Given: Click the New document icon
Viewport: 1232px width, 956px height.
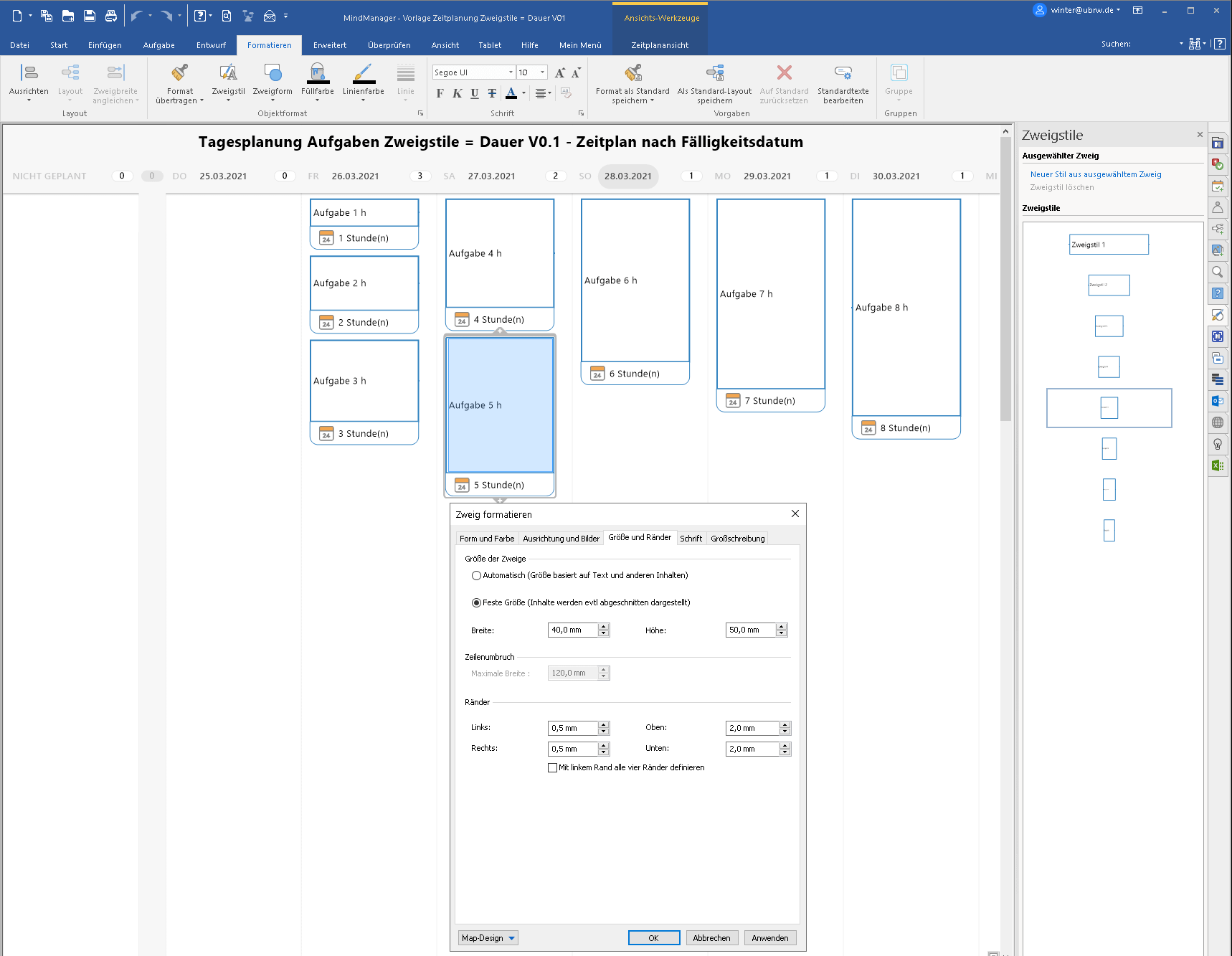Looking at the screenshot, I should [x=17, y=16].
